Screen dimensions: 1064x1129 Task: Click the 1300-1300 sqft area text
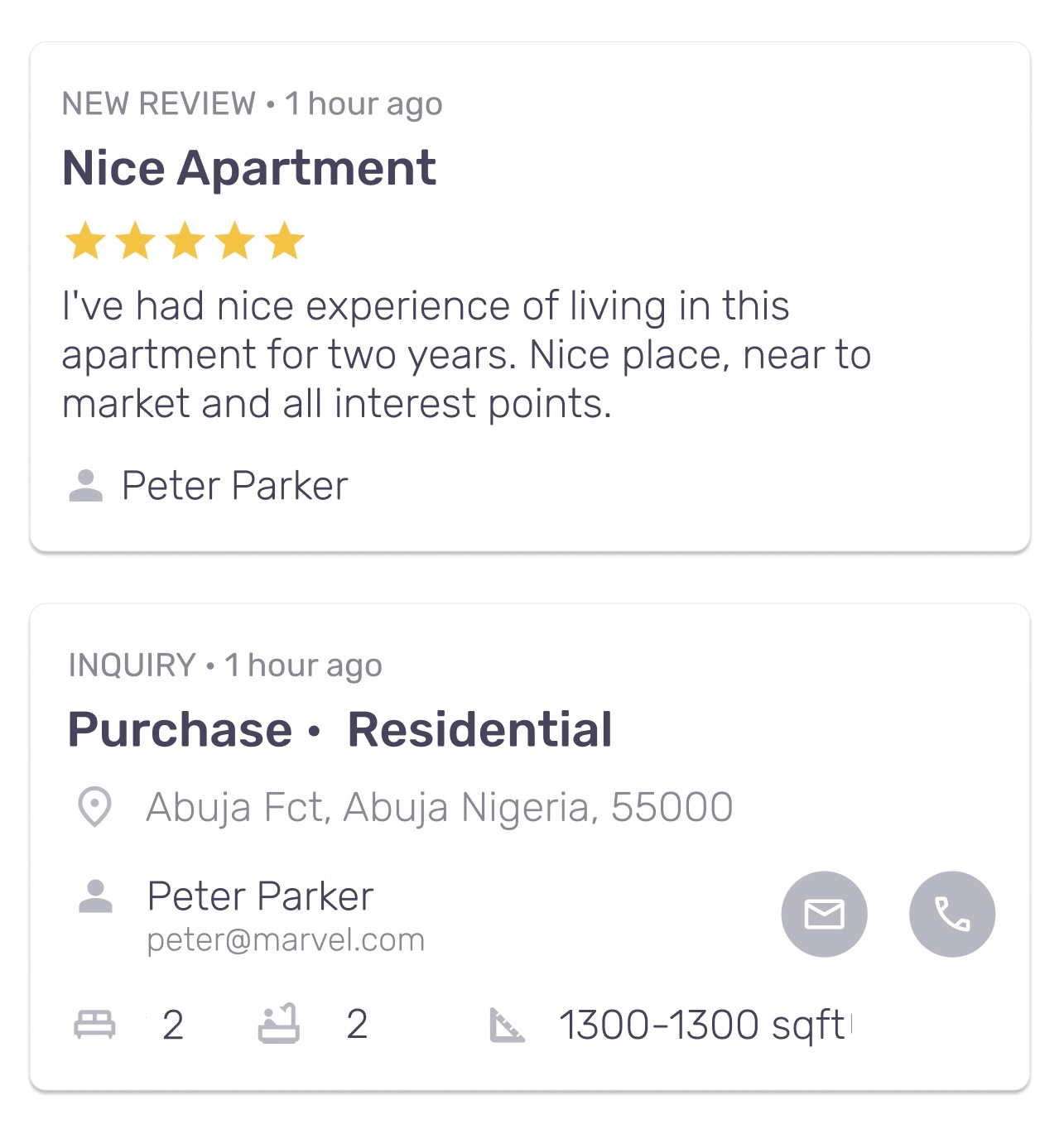click(x=702, y=1025)
